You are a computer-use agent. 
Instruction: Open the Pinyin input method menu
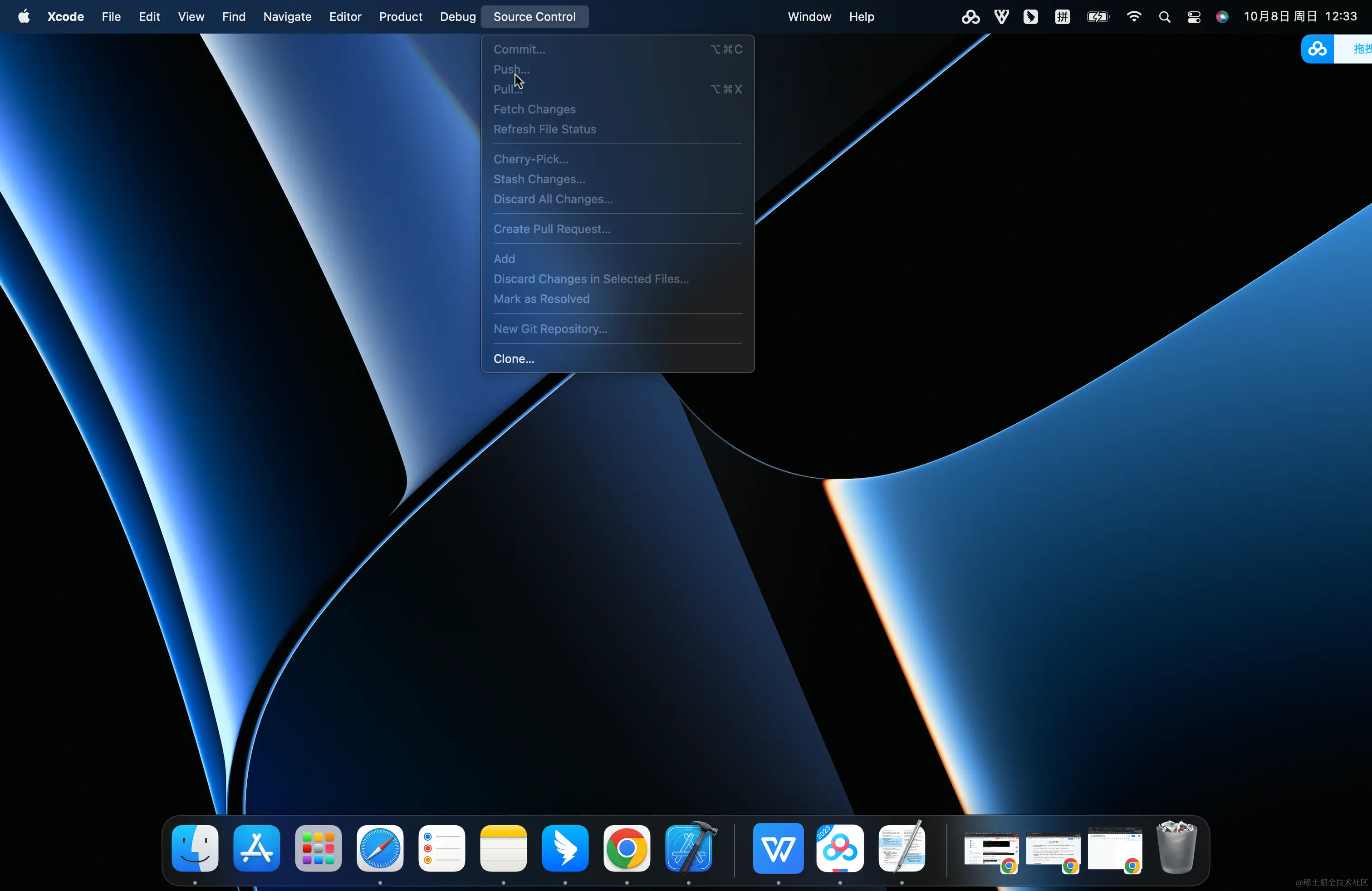(1062, 17)
